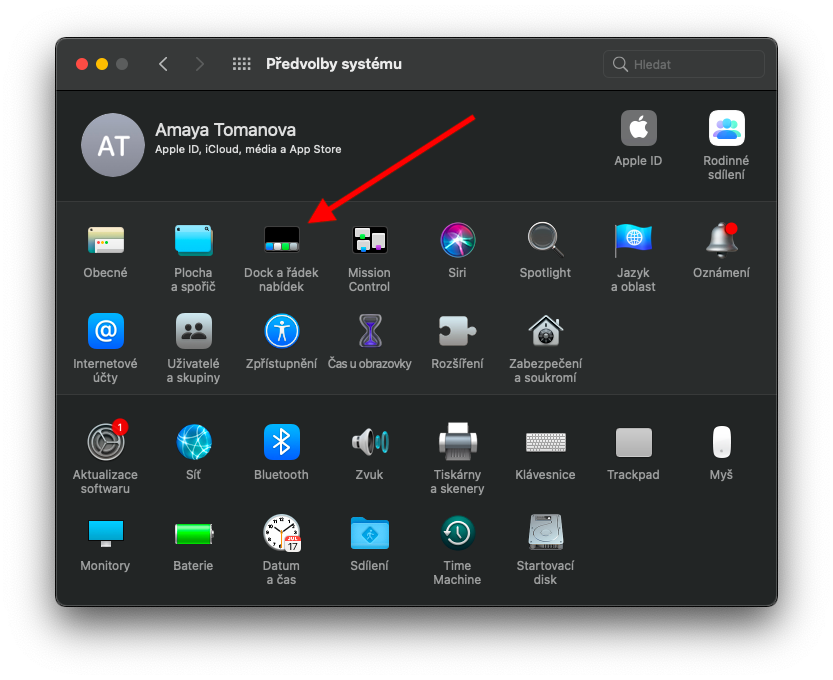
Task: Click the red close window button
Action: tap(82, 64)
